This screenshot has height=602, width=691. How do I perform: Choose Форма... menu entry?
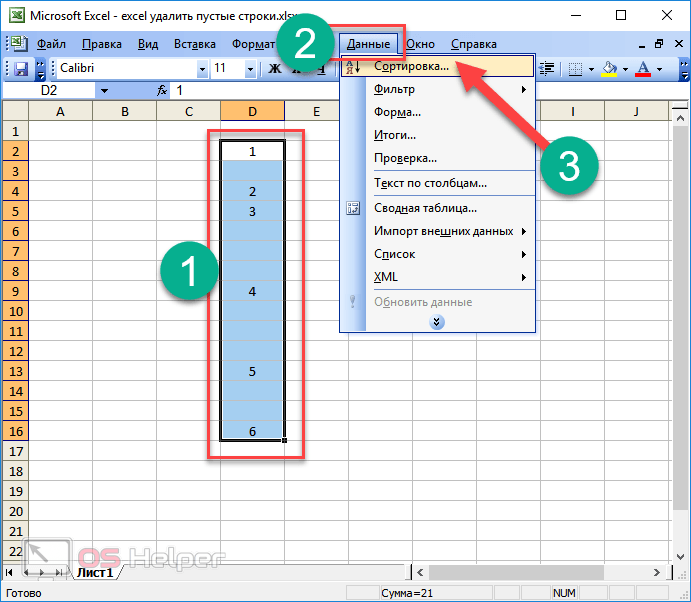pos(438,112)
